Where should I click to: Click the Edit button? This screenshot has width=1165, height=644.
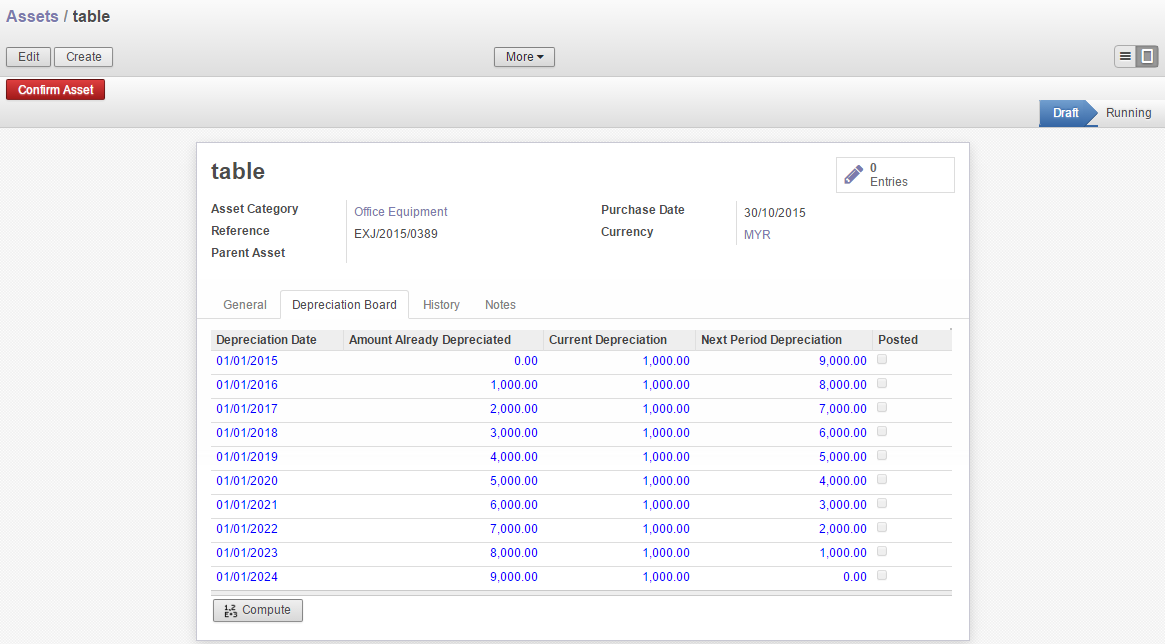click(28, 57)
